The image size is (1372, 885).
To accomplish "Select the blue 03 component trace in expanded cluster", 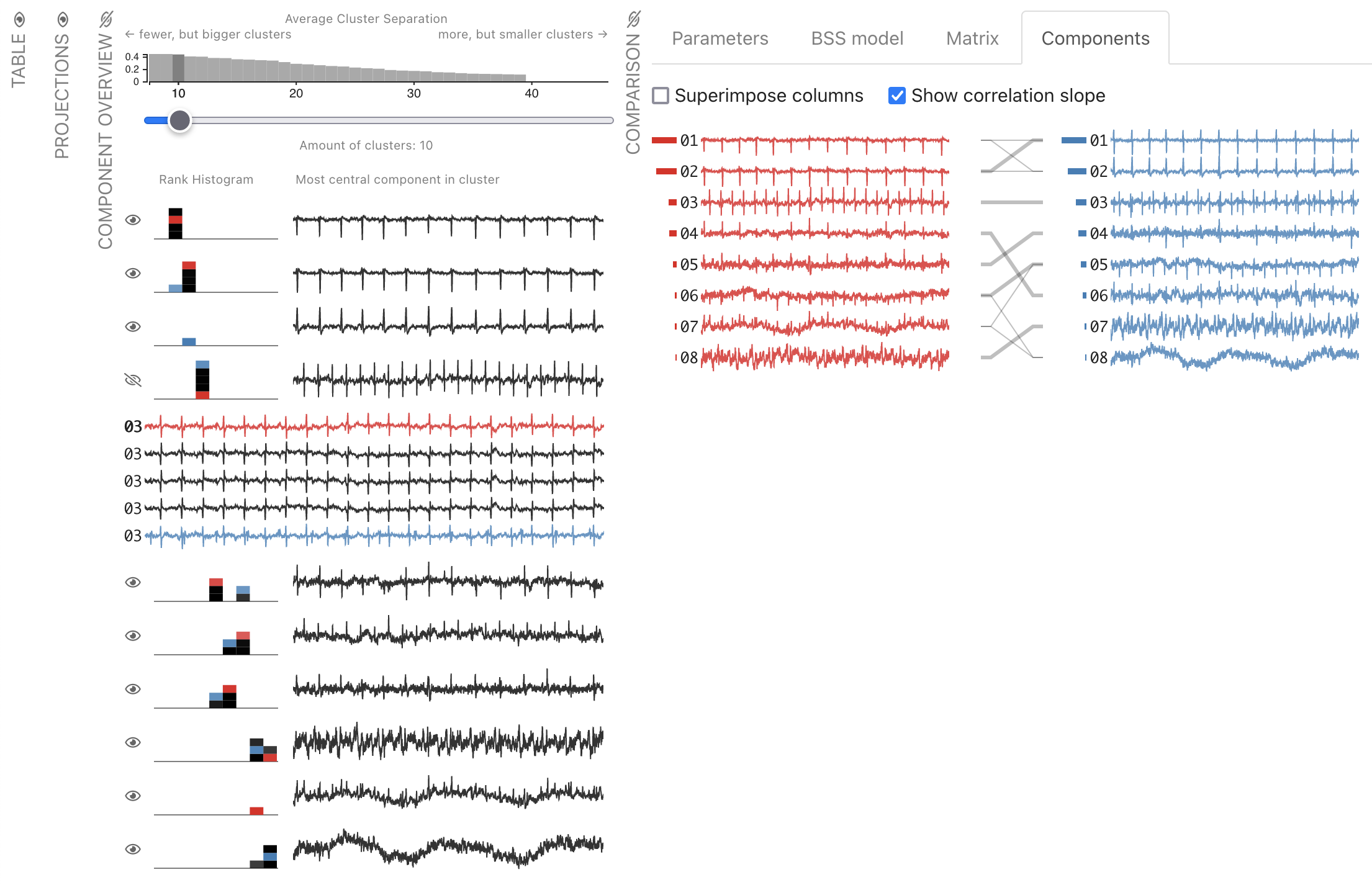I will click(x=374, y=536).
